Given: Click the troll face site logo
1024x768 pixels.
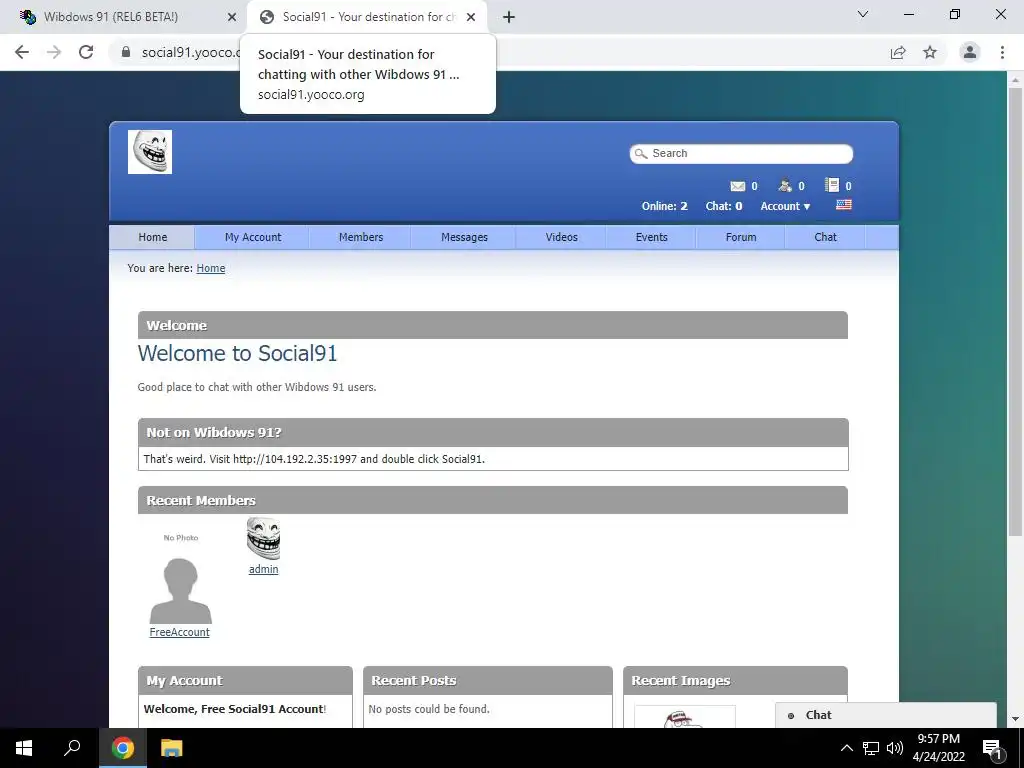Looking at the screenshot, I should (x=150, y=152).
